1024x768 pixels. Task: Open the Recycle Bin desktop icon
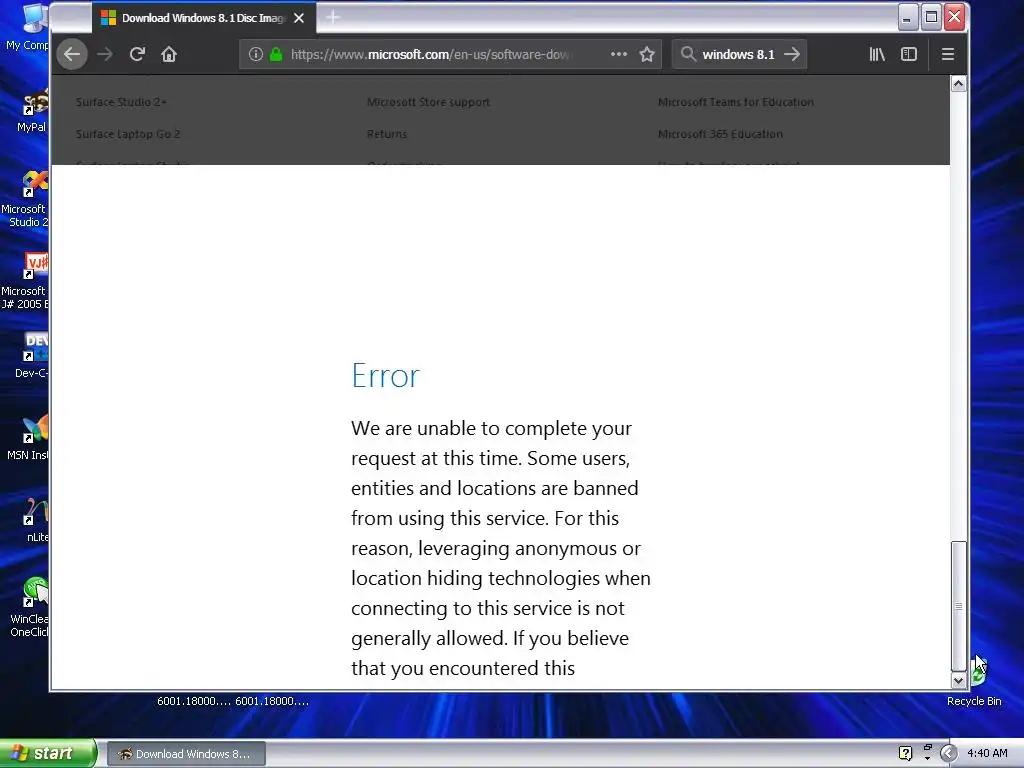tap(974, 682)
